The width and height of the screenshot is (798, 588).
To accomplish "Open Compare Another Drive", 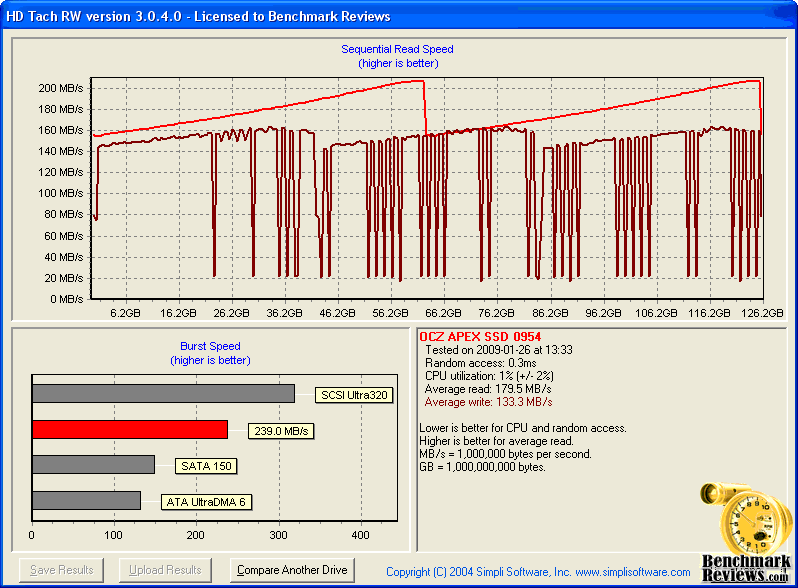I will pos(292,570).
